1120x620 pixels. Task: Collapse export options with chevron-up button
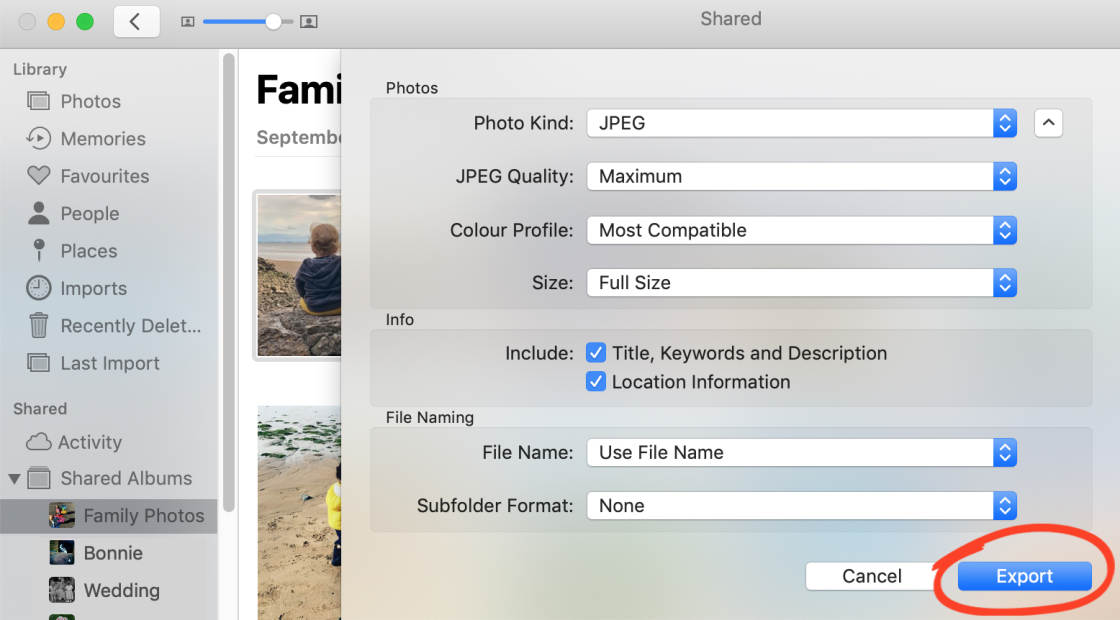tap(1048, 123)
